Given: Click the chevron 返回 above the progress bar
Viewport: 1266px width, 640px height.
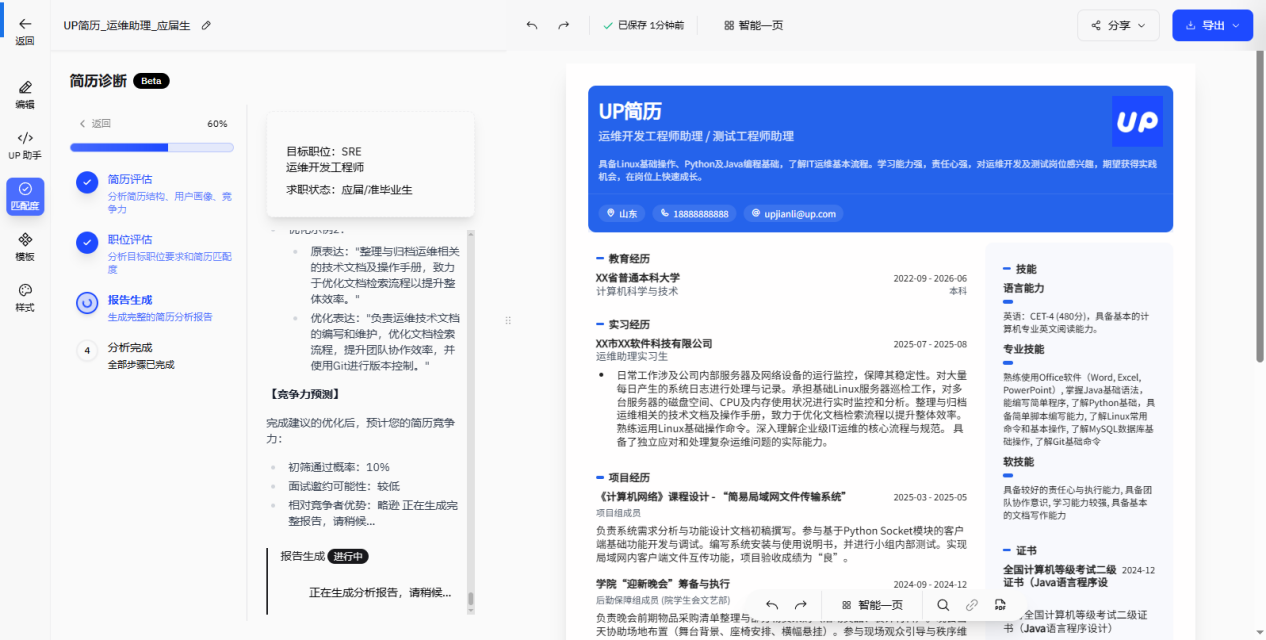Looking at the screenshot, I should tap(95, 124).
